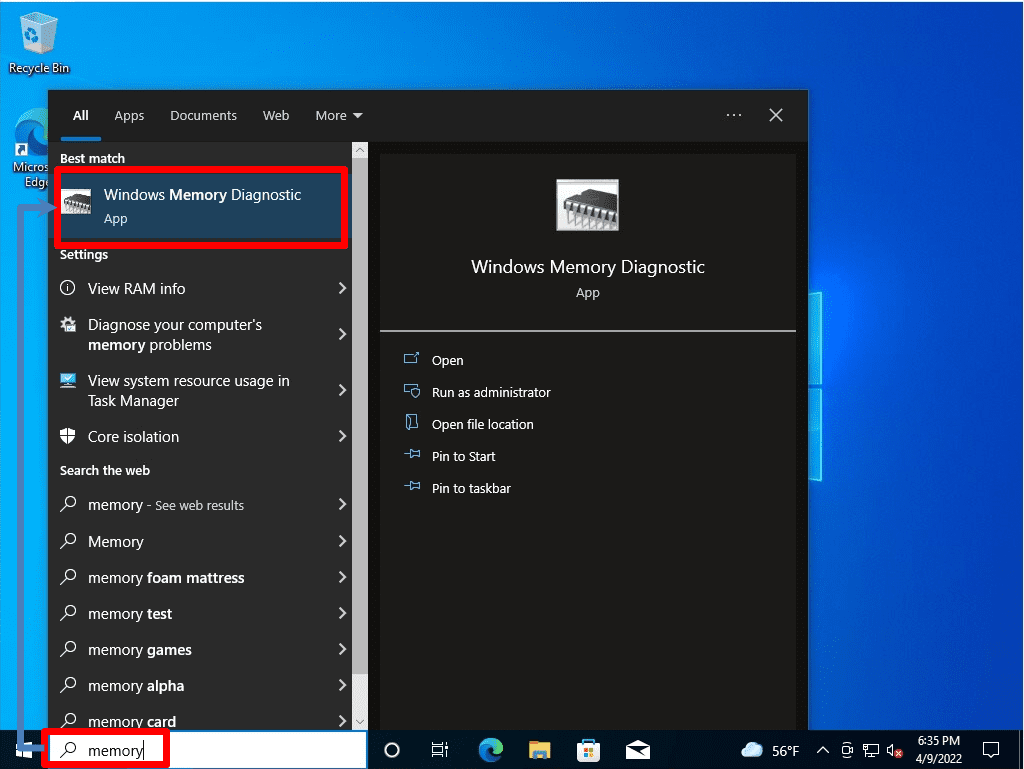Click the network tray icon

[x=871, y=751]
